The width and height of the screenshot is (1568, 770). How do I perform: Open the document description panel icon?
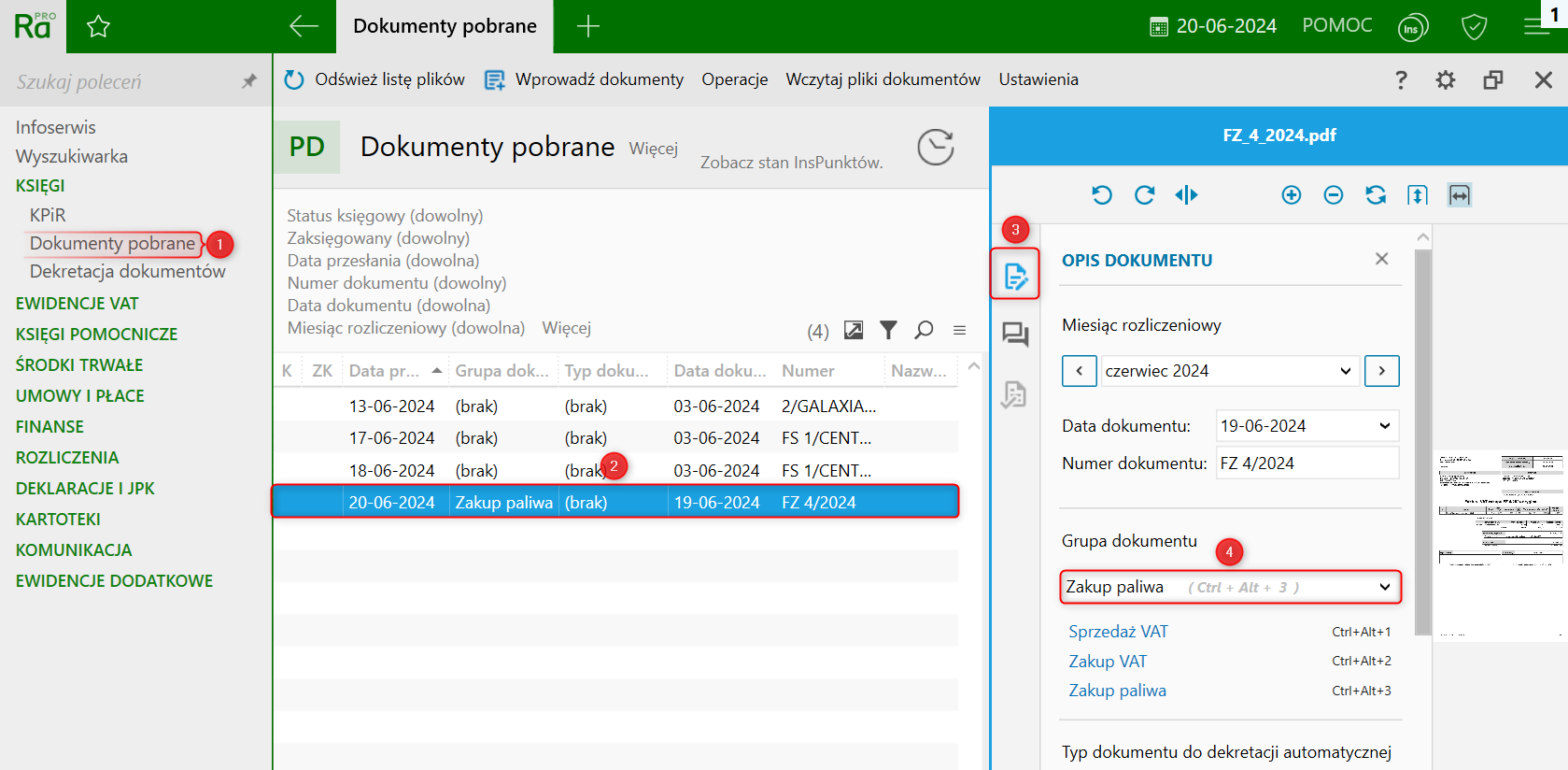(1015, 275)
